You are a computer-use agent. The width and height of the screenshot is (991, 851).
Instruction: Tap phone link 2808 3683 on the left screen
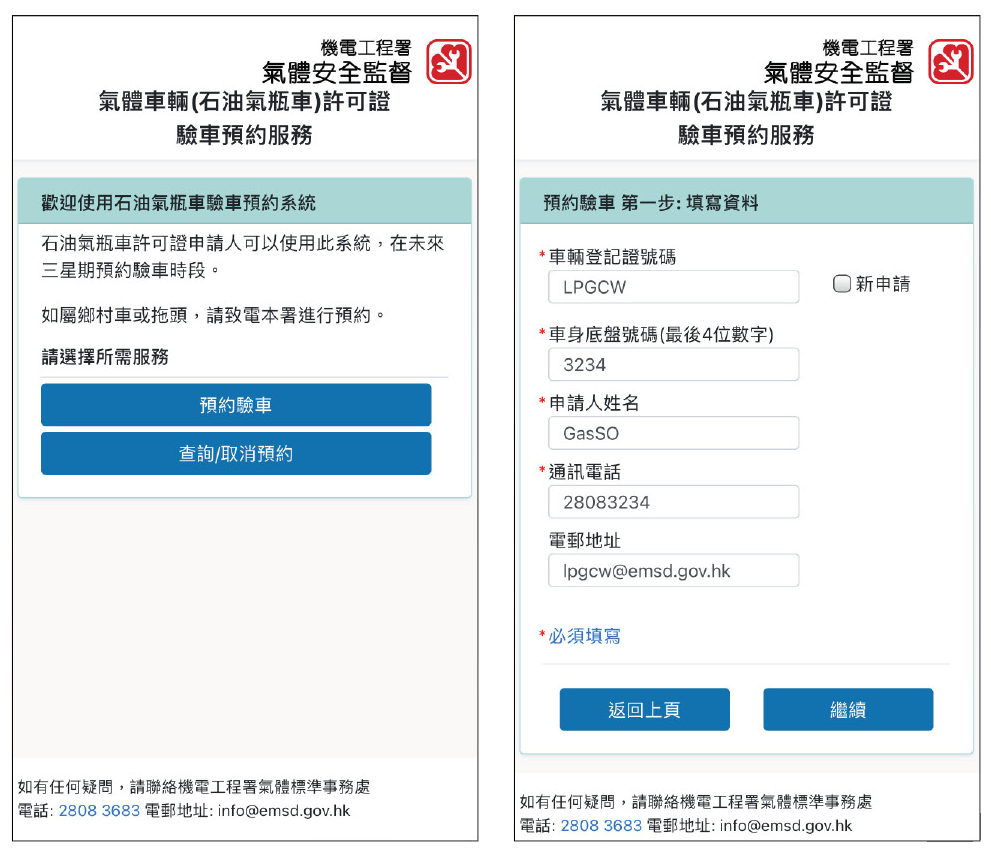coord(99,811)
